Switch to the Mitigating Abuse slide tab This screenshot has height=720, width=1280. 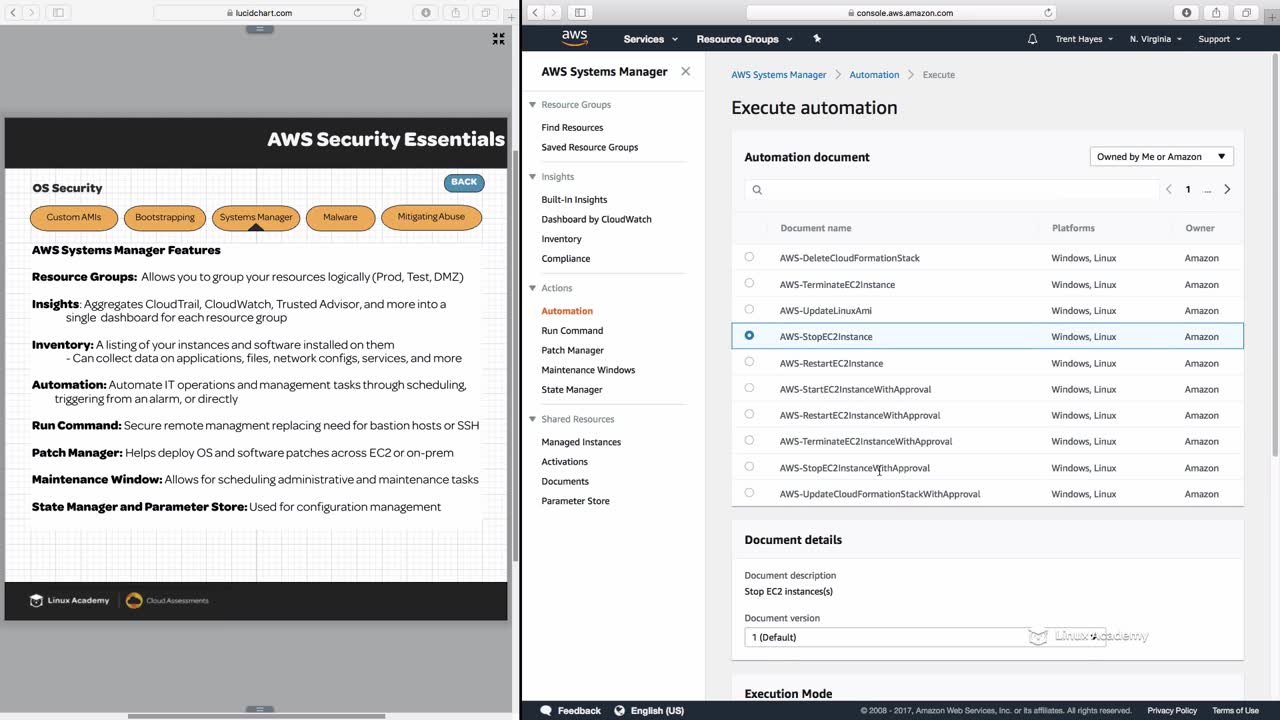[x=431, y=217]
